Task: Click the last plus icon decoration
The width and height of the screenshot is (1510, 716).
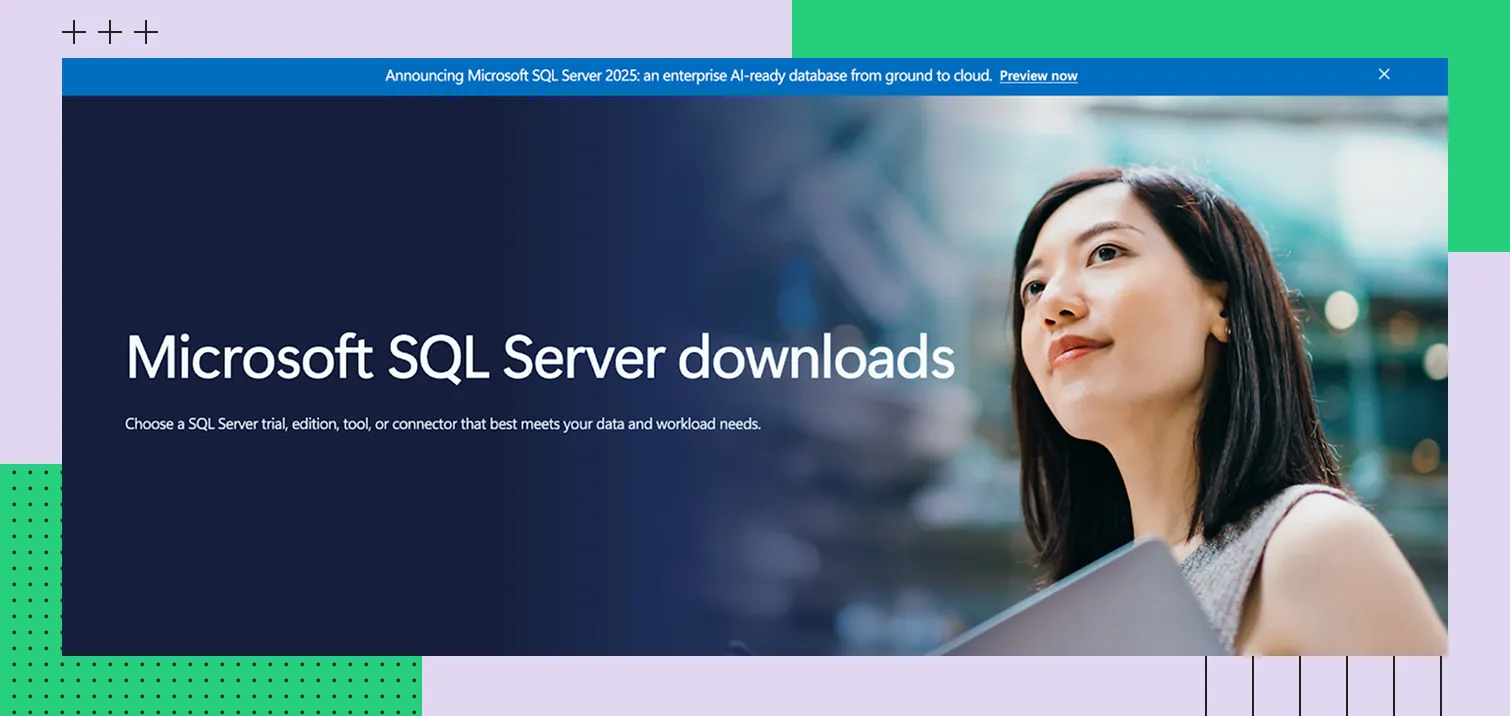Action: pyautogui.click(x=146, y=33)
